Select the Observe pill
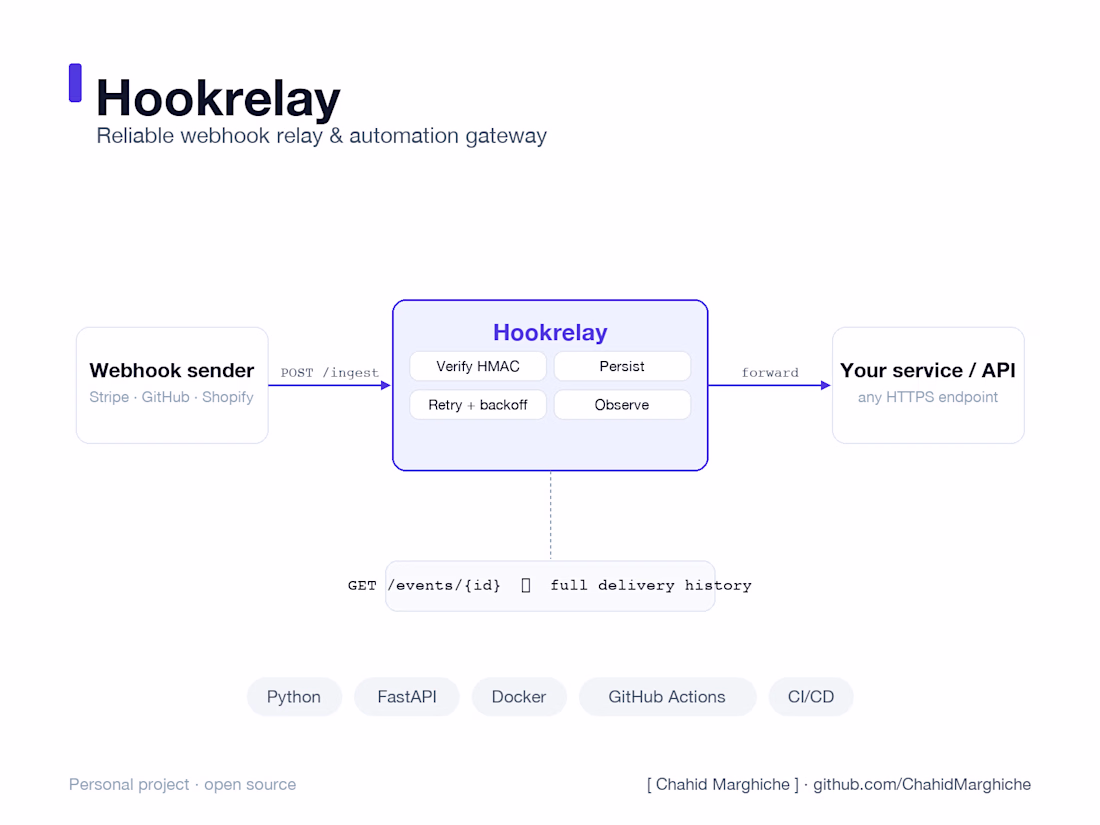 (622, 405)
